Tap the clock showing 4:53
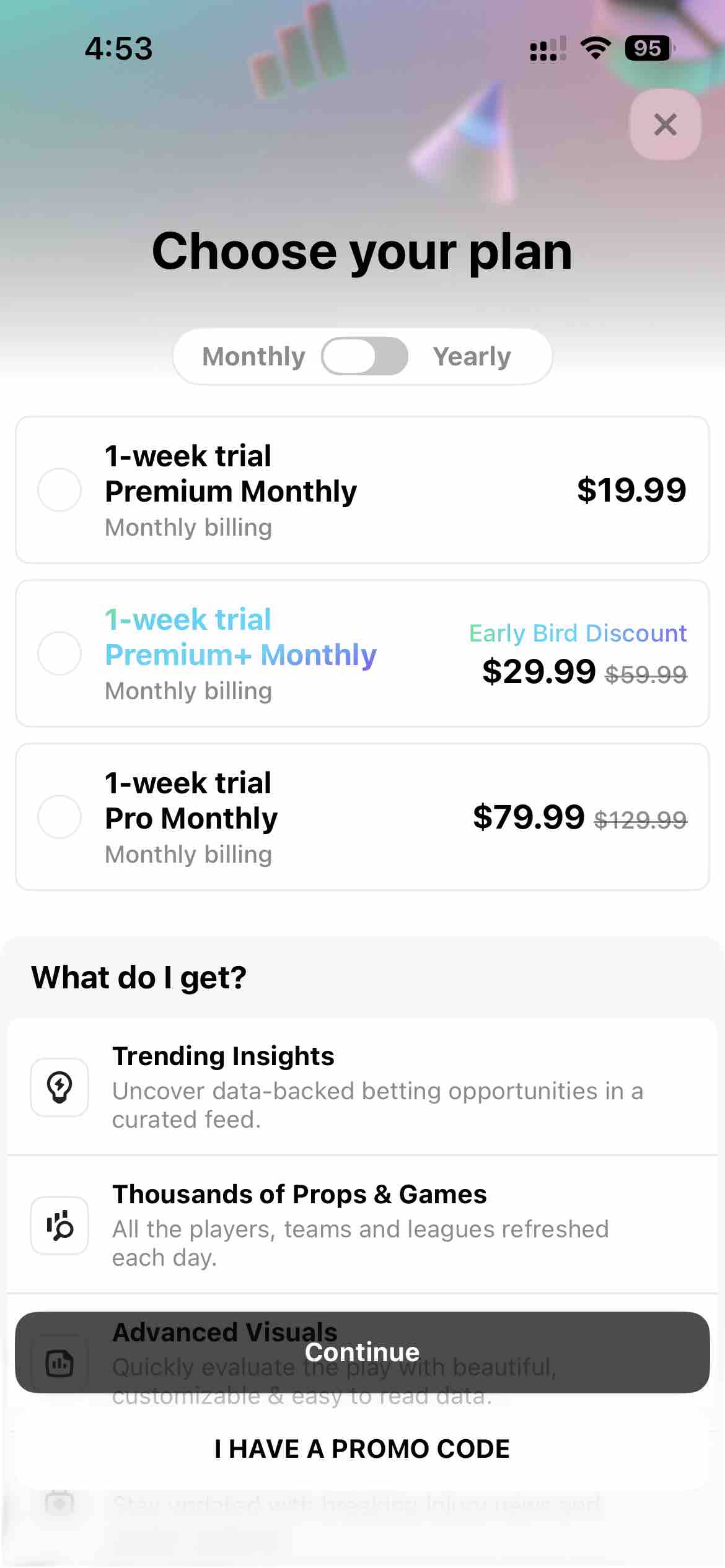 tap(118, 48)
